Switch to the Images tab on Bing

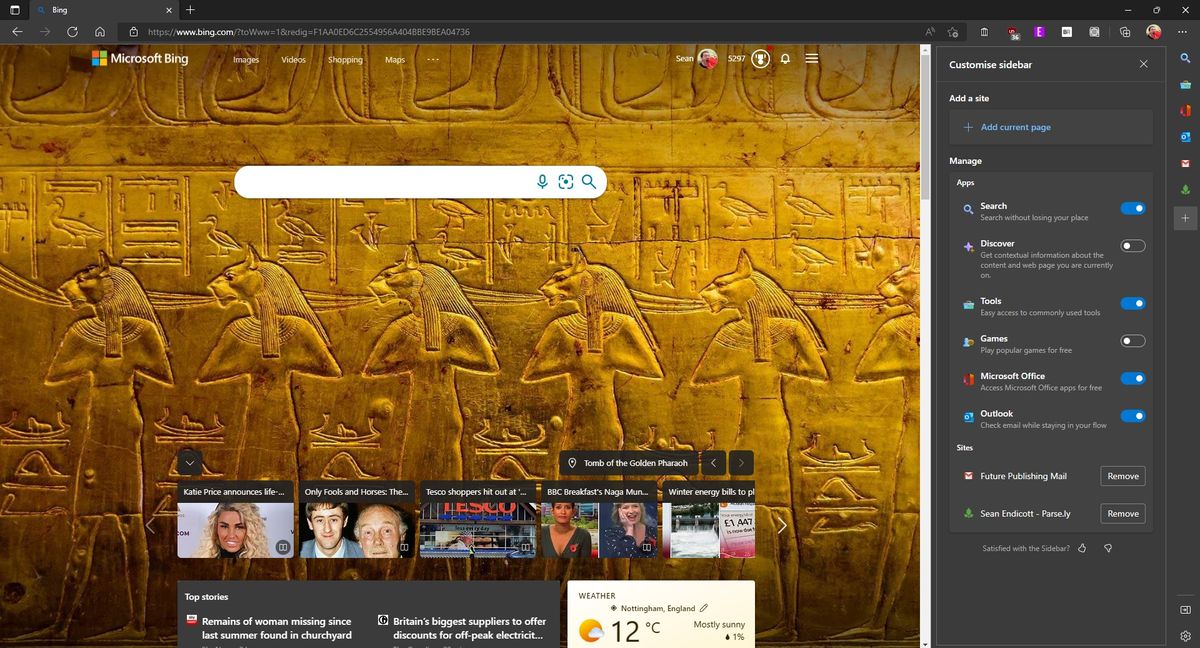(246, 60)
